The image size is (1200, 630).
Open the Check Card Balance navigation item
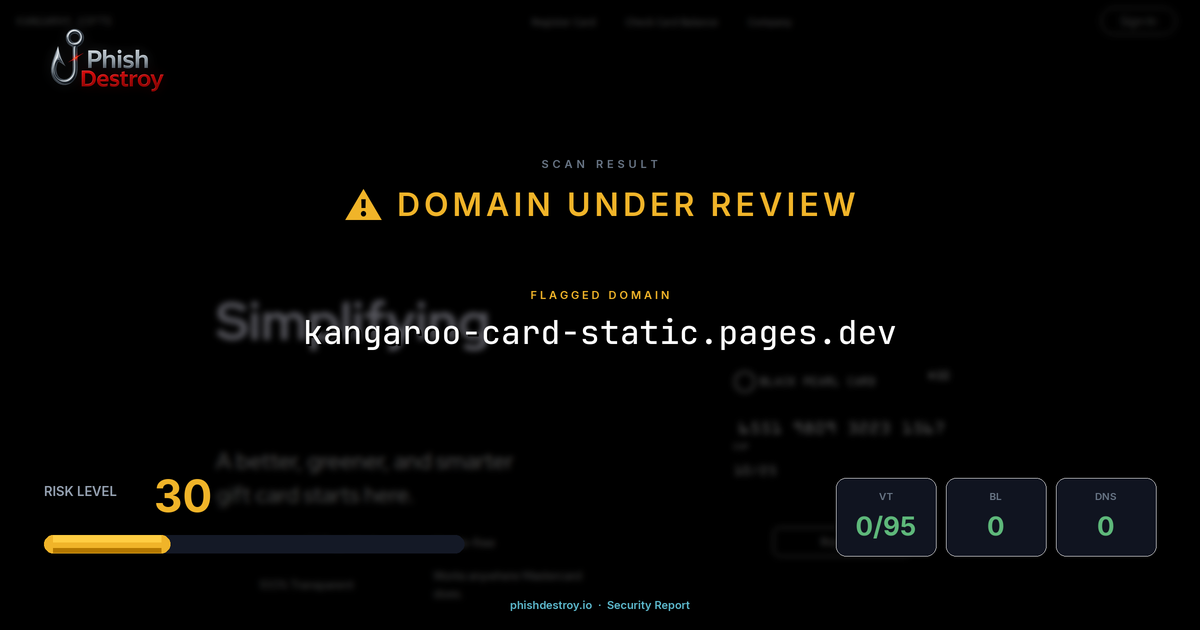[x=673, y=21]
